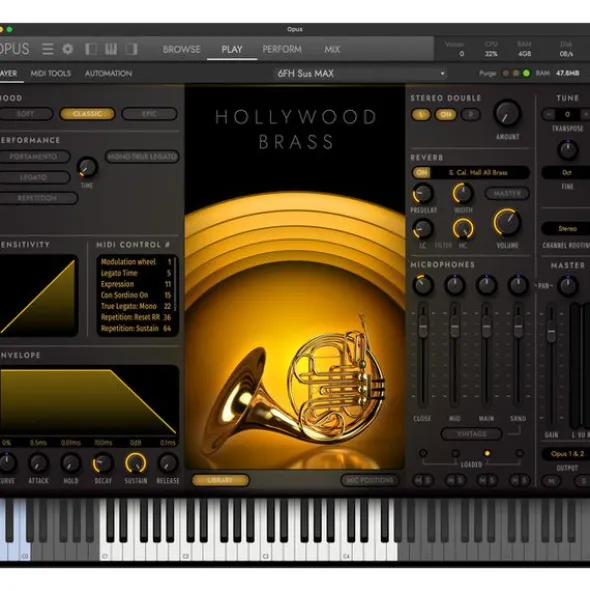Solo the Srnd microphone channel
The height and width of the screenshot is (591, 590).
coord(524,480)
